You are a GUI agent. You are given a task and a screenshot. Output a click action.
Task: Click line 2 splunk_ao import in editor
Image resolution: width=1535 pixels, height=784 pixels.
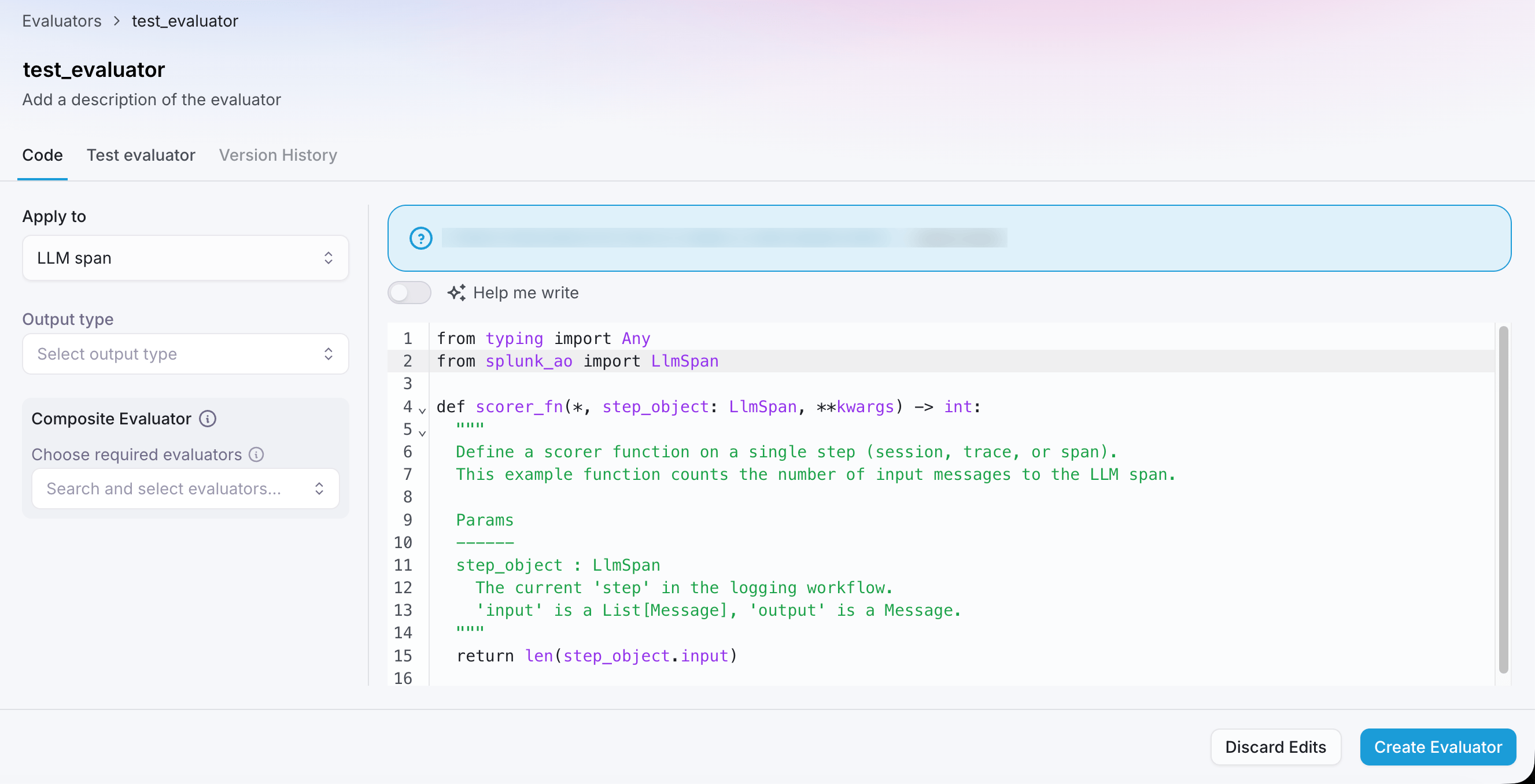point(577,361)
